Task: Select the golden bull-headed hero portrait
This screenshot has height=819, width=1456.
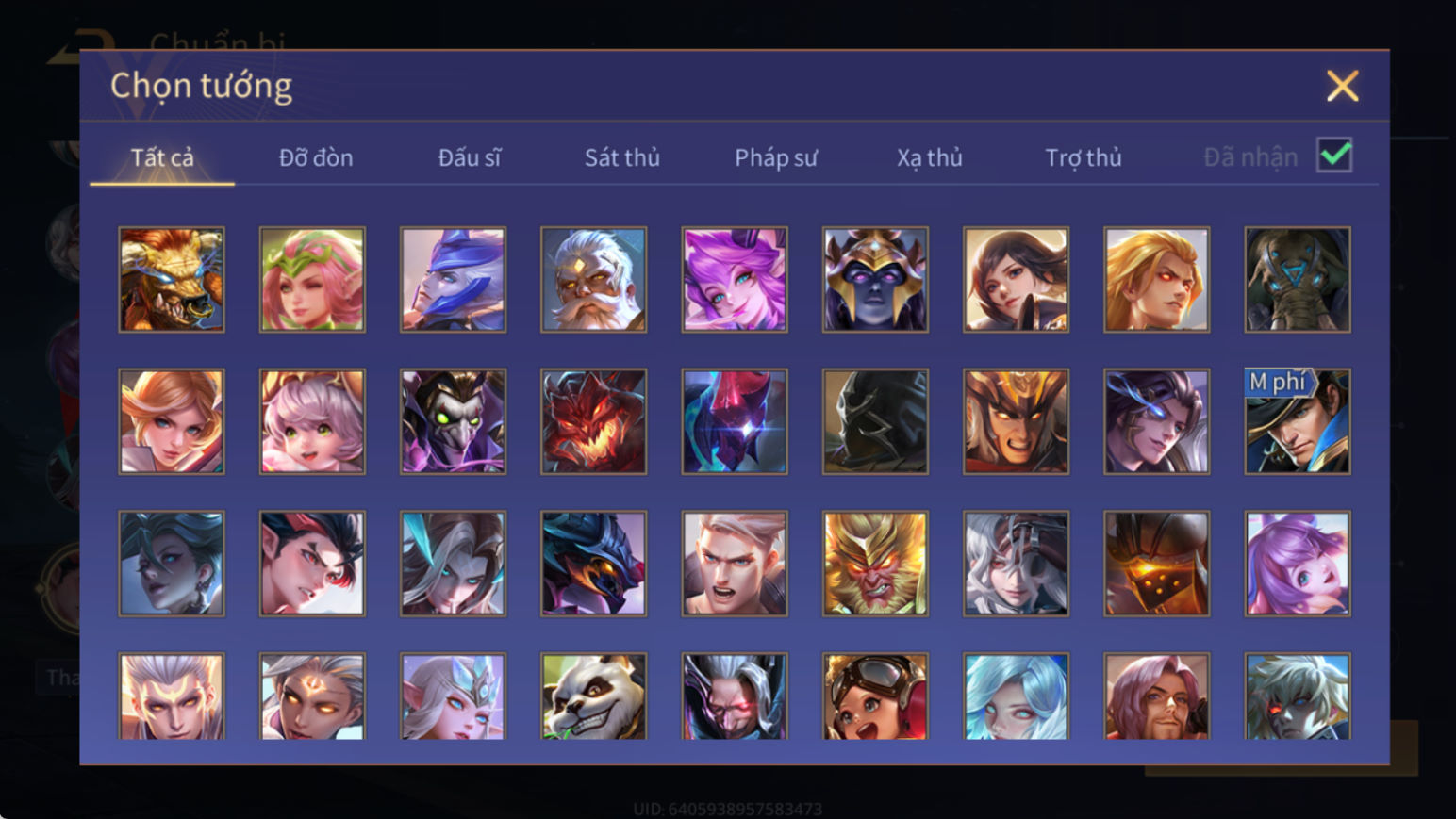Action: [172, 280]
